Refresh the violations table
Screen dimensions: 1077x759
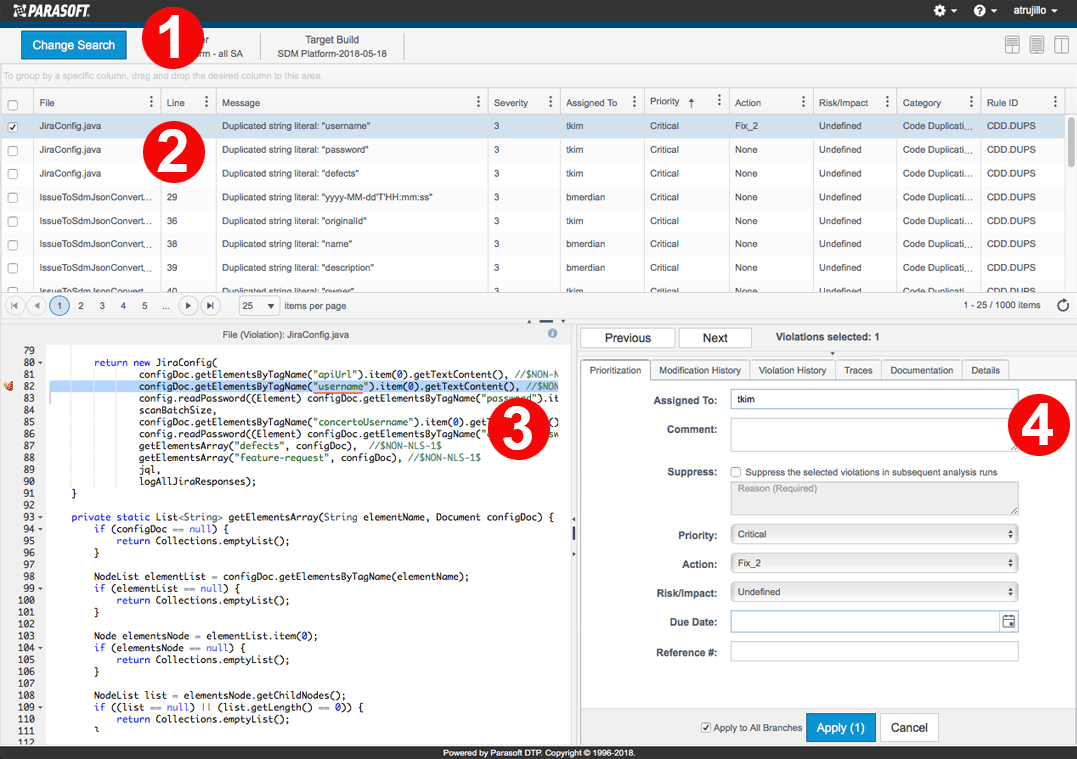pos(1063,306)
